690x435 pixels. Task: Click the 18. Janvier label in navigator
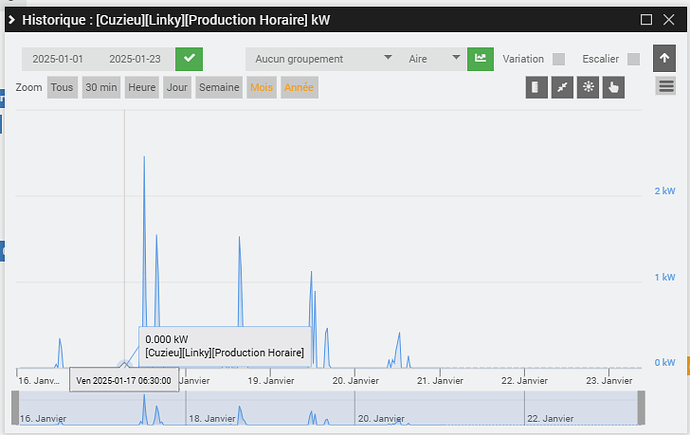tap(212, 418)
